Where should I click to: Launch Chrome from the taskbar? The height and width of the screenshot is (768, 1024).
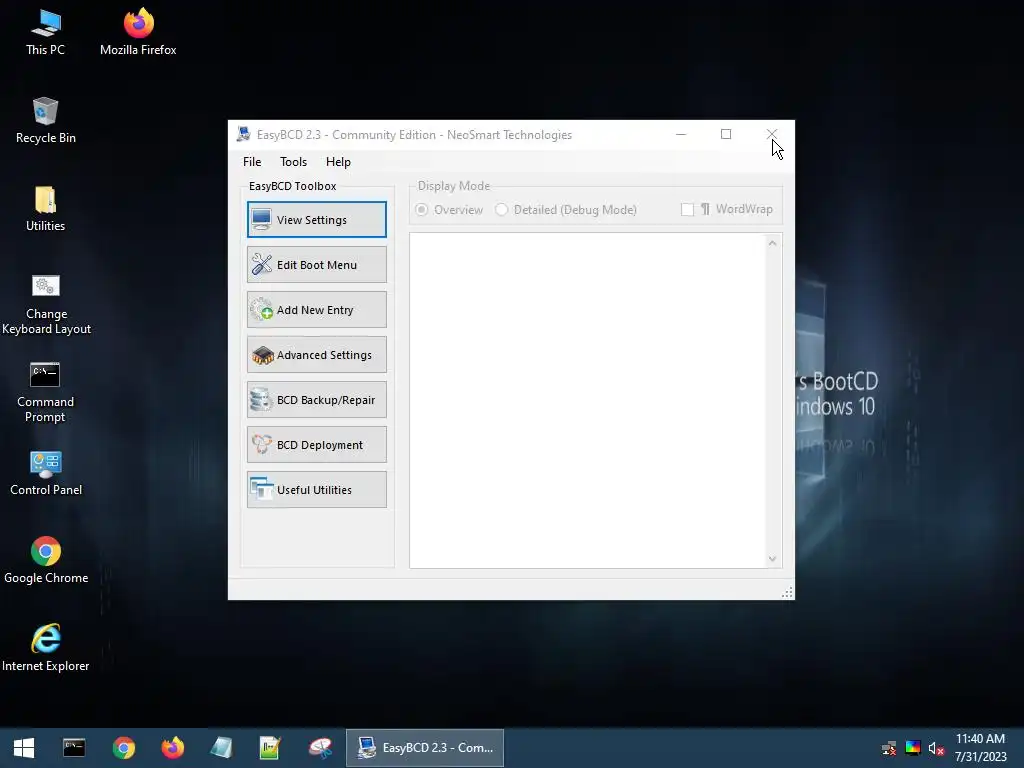pos(123,748)
